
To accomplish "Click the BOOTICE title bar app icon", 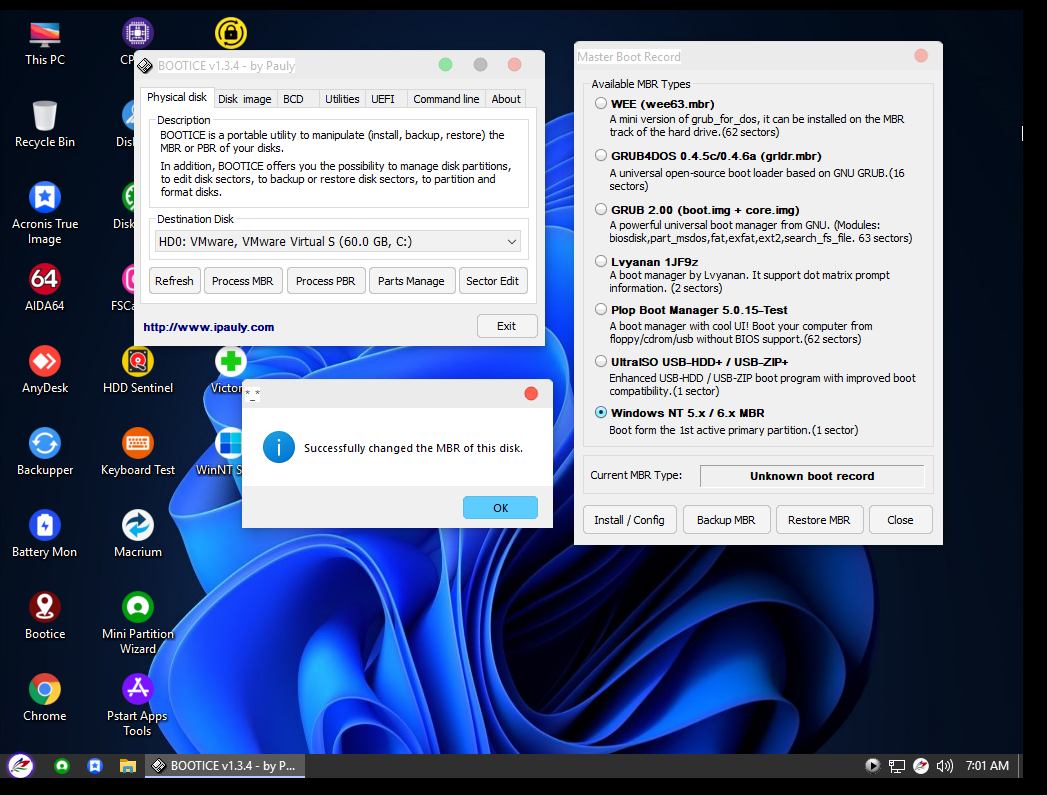I will click(x=145, y=65).
